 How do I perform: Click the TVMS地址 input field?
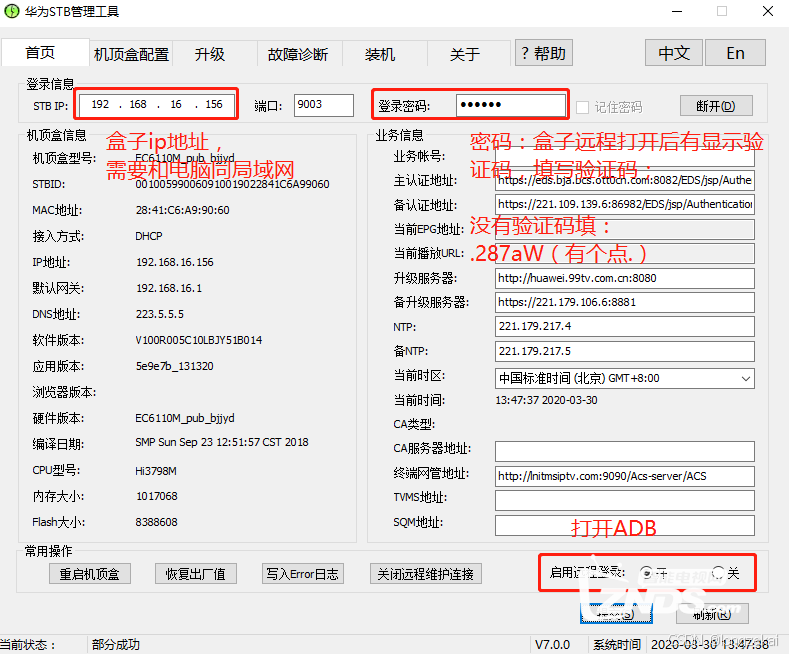point(624,500)
